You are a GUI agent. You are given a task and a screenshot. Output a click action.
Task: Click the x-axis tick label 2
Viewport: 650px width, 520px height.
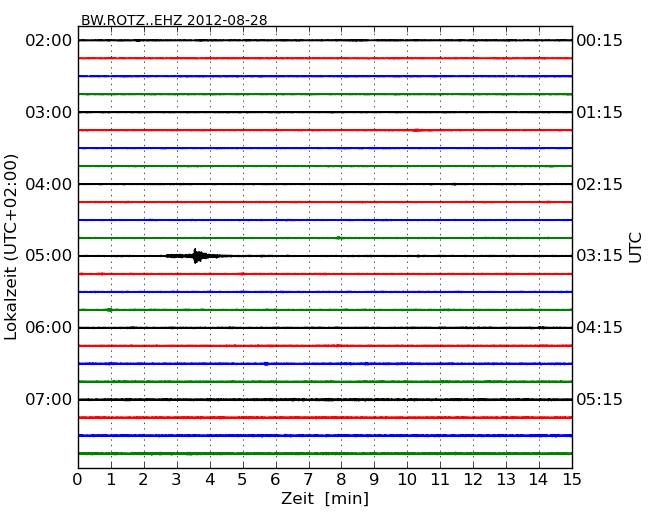tap(143, 480)
